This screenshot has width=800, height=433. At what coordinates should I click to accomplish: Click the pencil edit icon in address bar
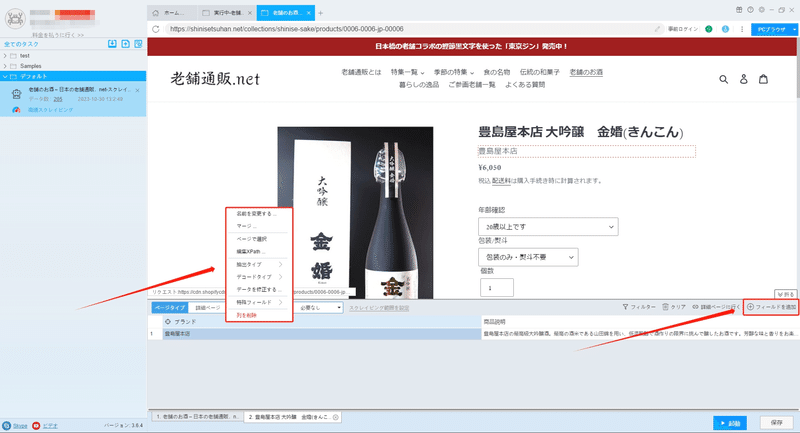tap(657, 29)
